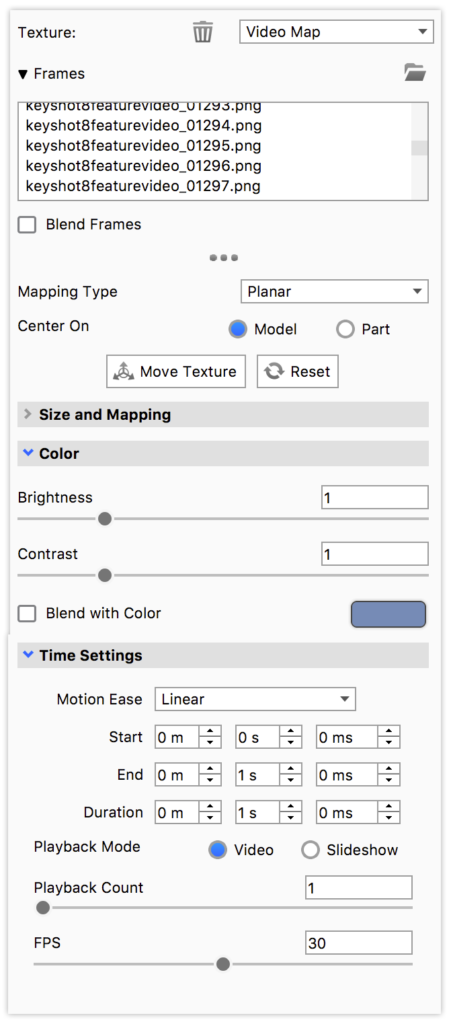Increase the End seconds stepper
Viewport: 451px width, 1024px height.
(x=291, y=769)
